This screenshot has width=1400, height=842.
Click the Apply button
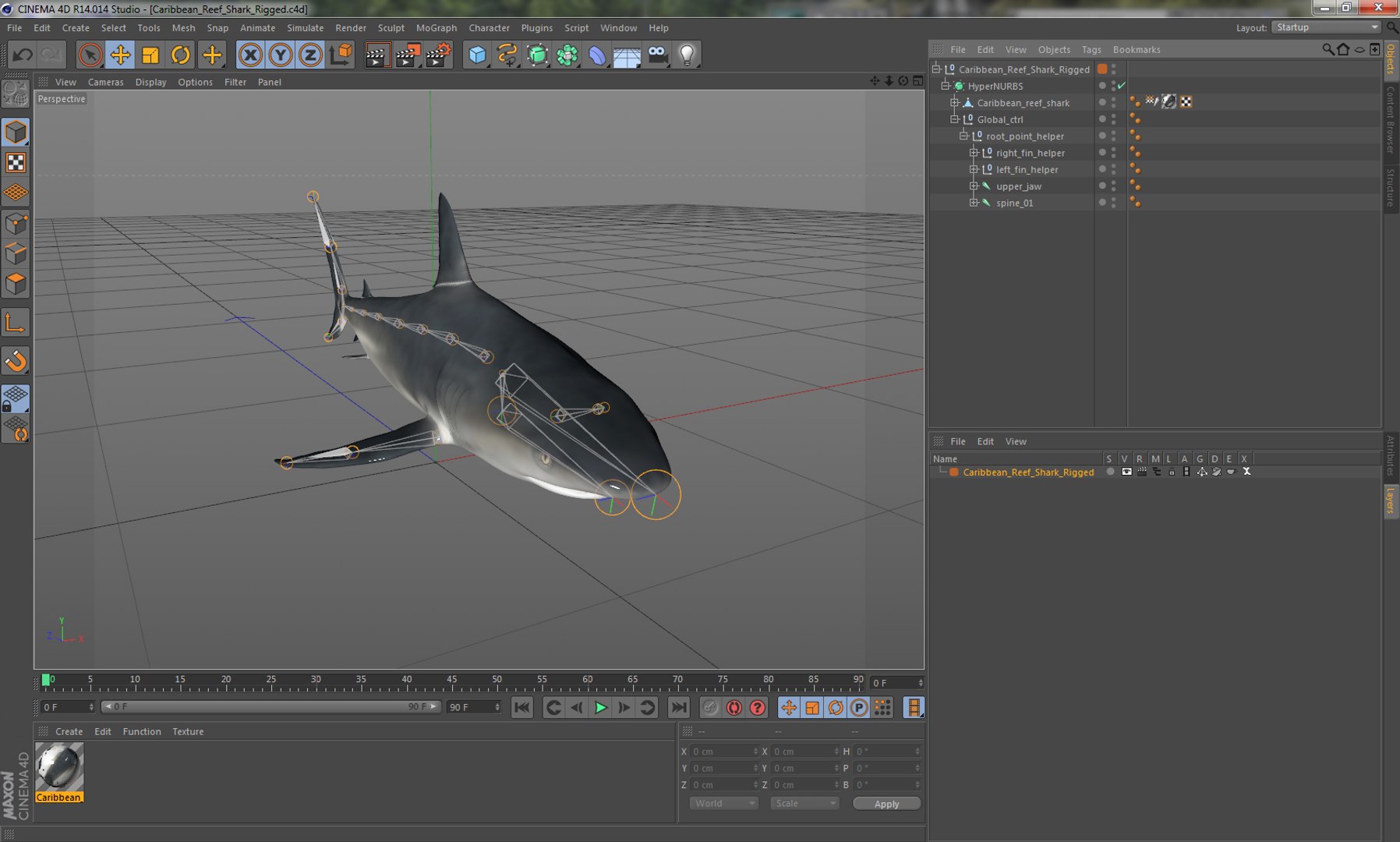point(886,804)
